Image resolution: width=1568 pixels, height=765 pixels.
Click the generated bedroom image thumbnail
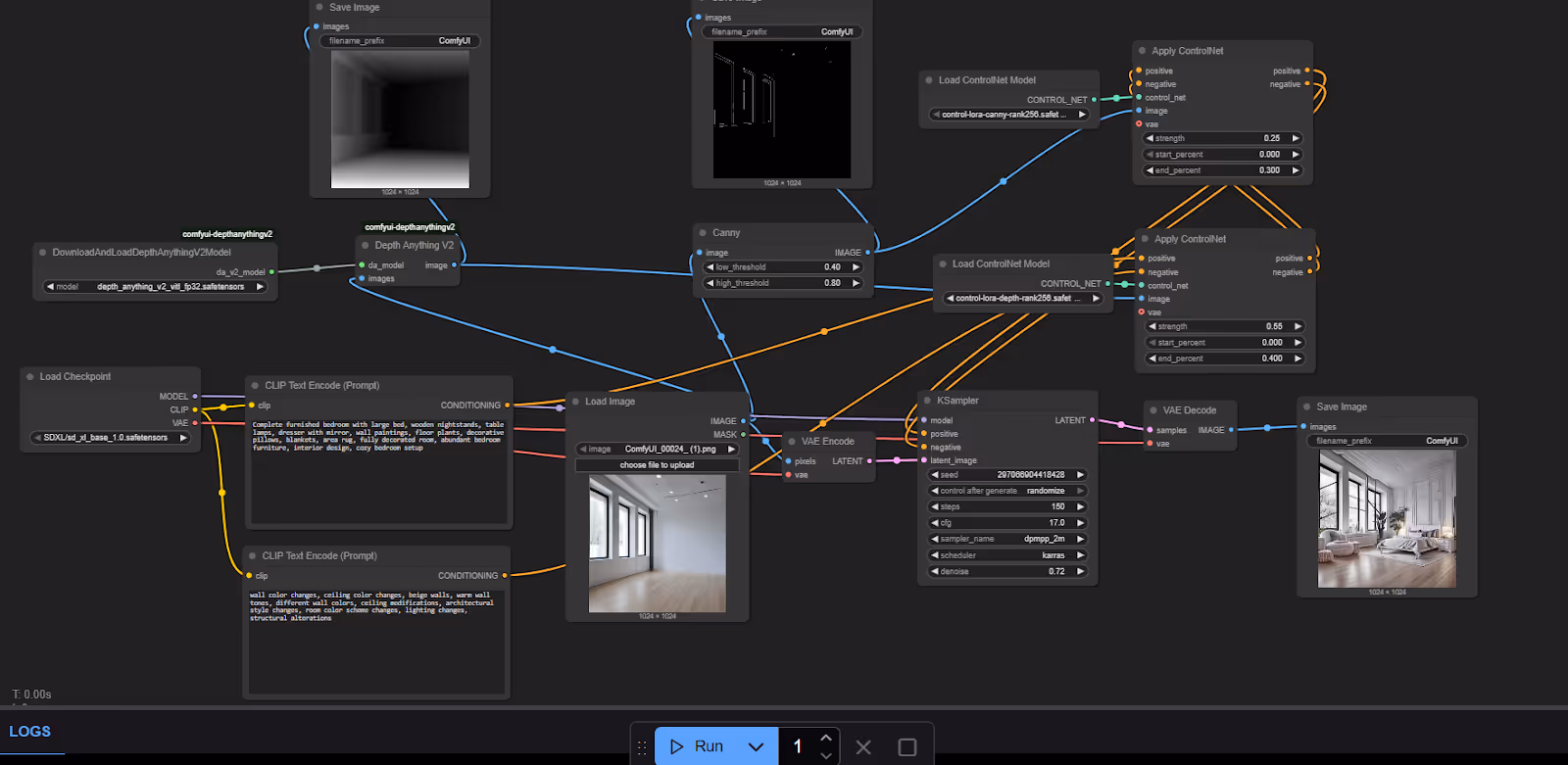[1387, 519]
